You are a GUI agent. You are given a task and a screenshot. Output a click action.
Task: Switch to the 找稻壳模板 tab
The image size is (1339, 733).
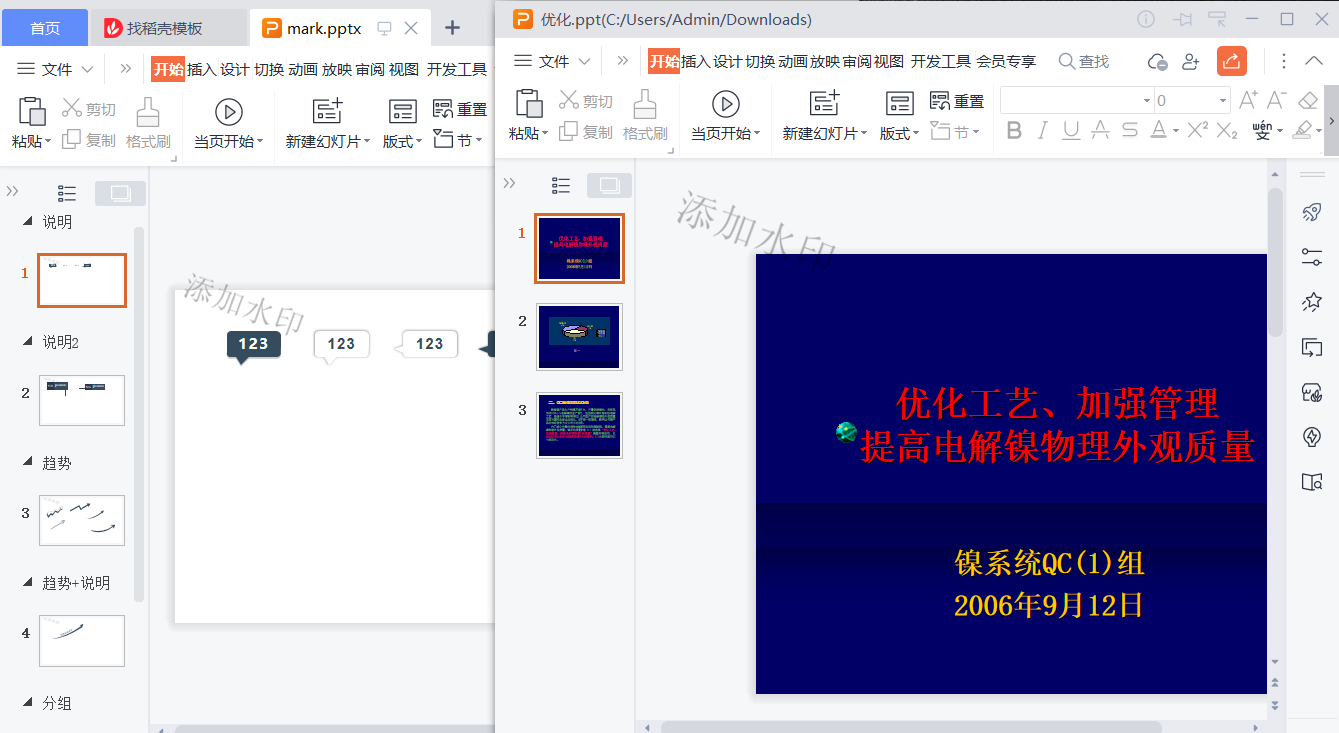(170, 28)
